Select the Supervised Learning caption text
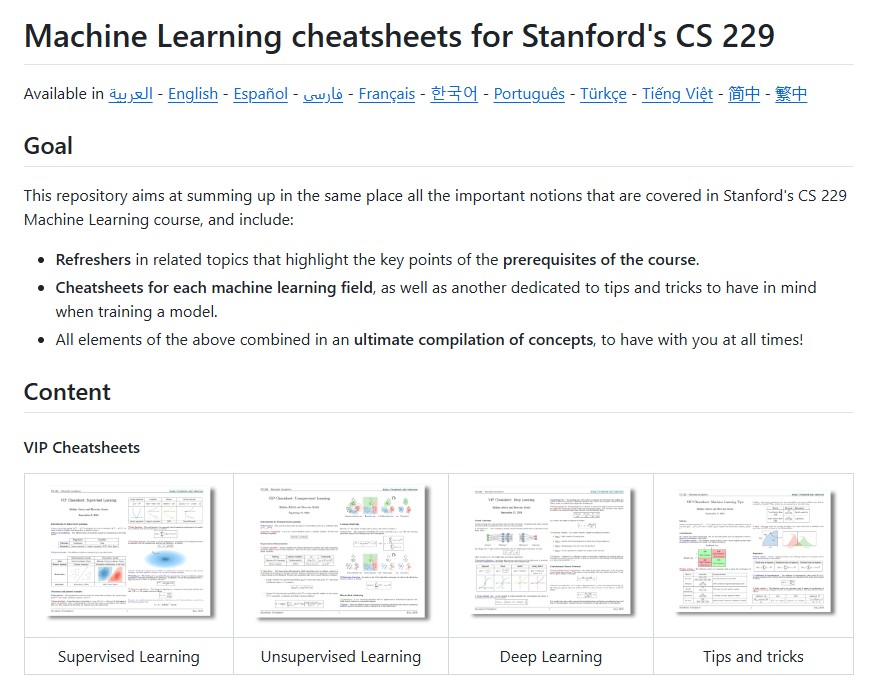Screen dimensions: 874x694 pyautogui.click(x=128, y=656)
